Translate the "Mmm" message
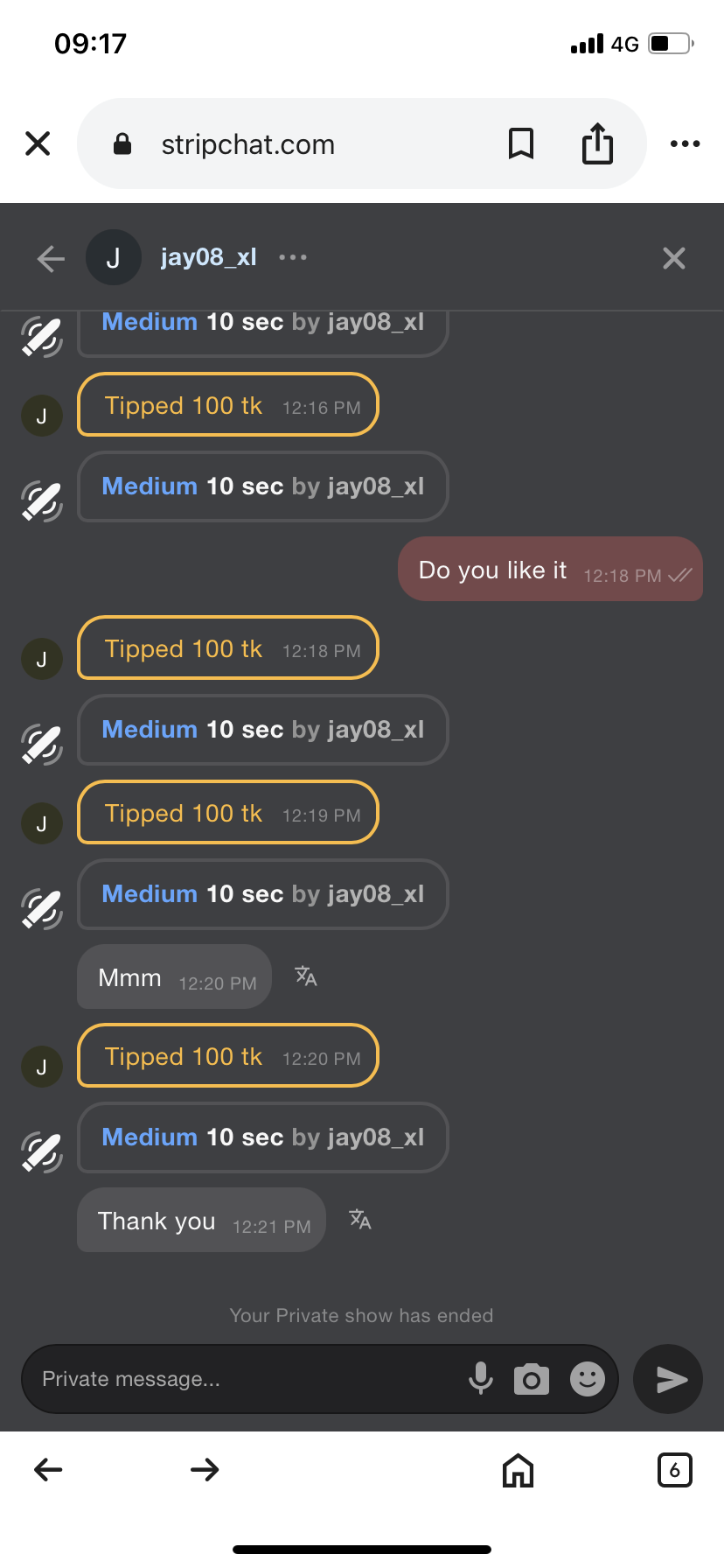This screenshot has width=724, height=1568. pyautogui.click(x=306, y=976)
